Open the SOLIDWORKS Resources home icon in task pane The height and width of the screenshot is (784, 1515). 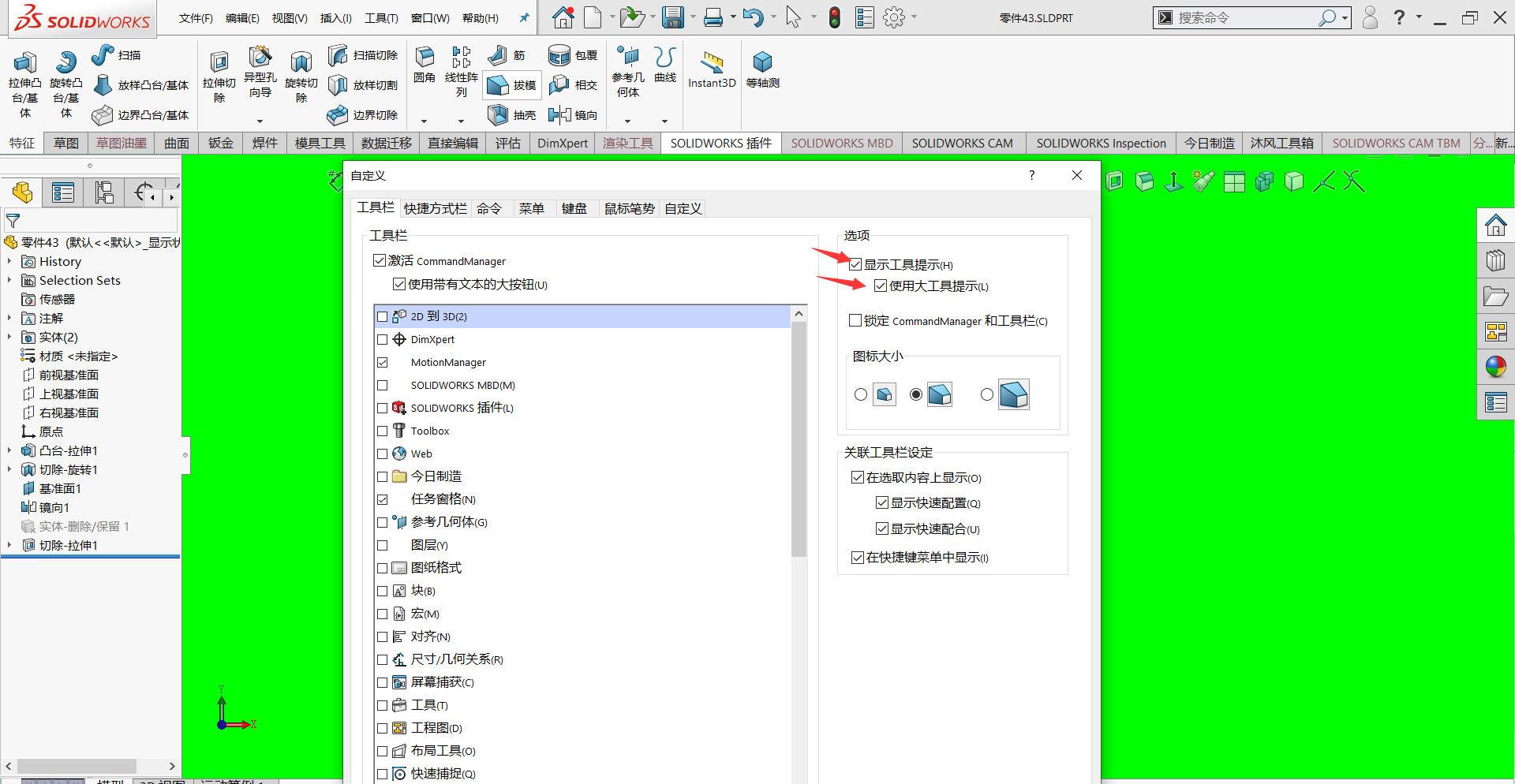tap(1496, 226)
